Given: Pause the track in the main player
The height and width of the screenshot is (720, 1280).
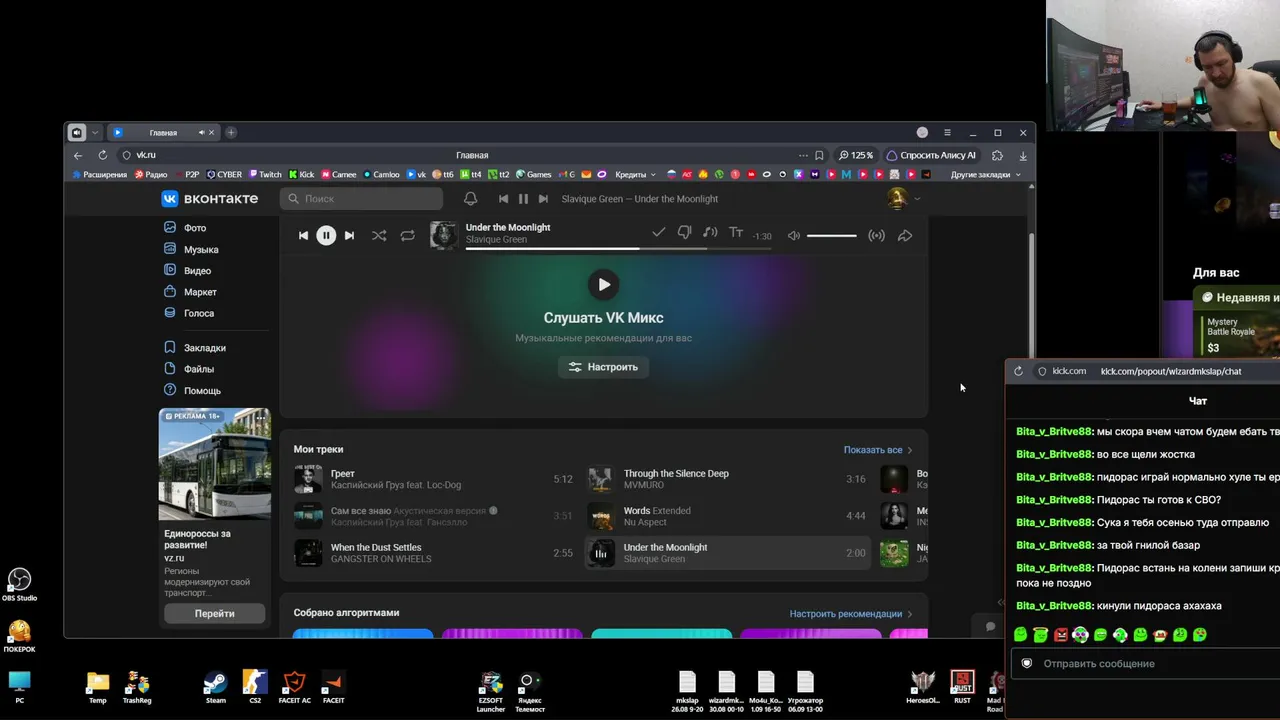Looking at the screenshot, I should click(326, 236).
